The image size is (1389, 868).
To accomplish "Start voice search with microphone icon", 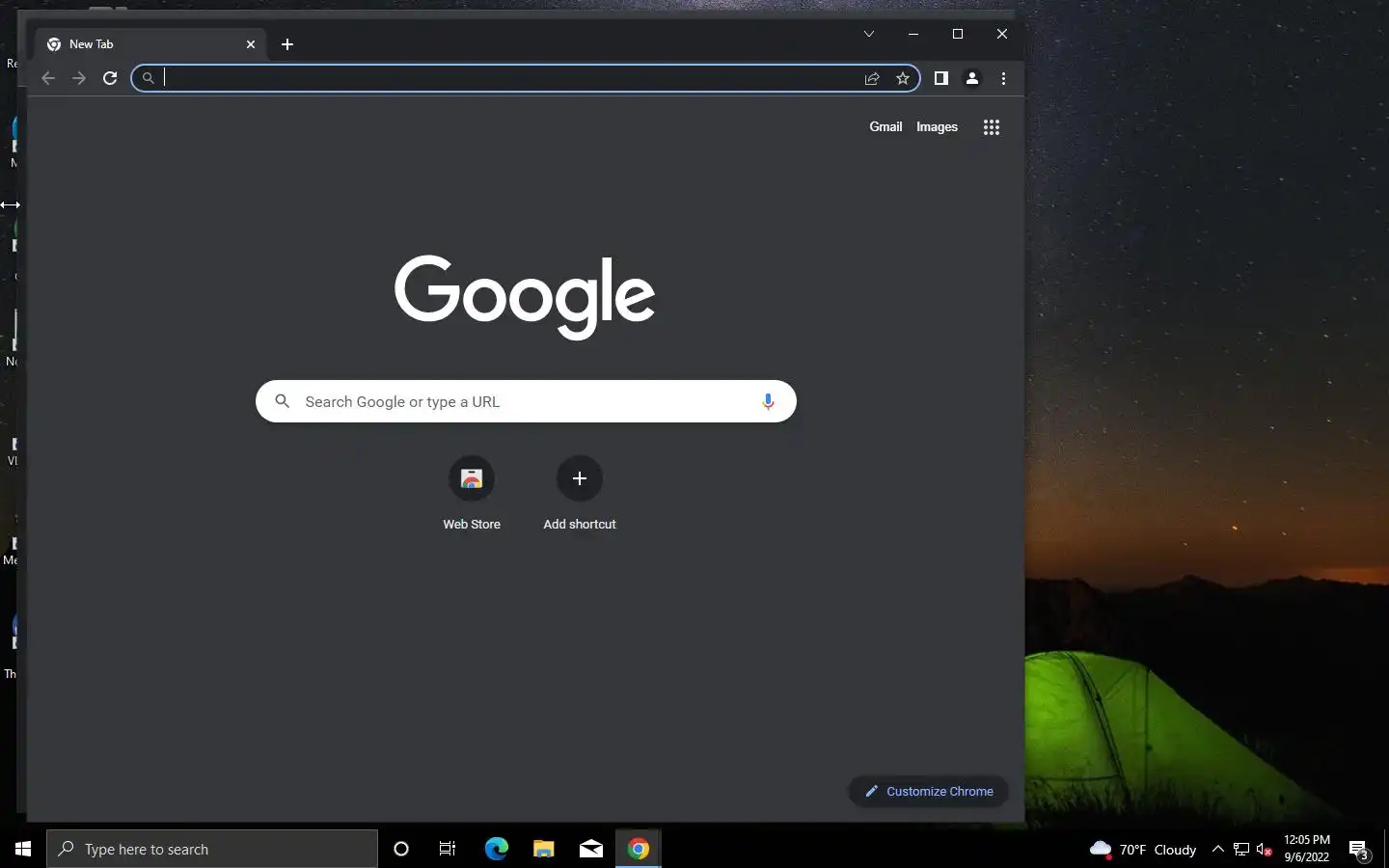I will [768, 401].
